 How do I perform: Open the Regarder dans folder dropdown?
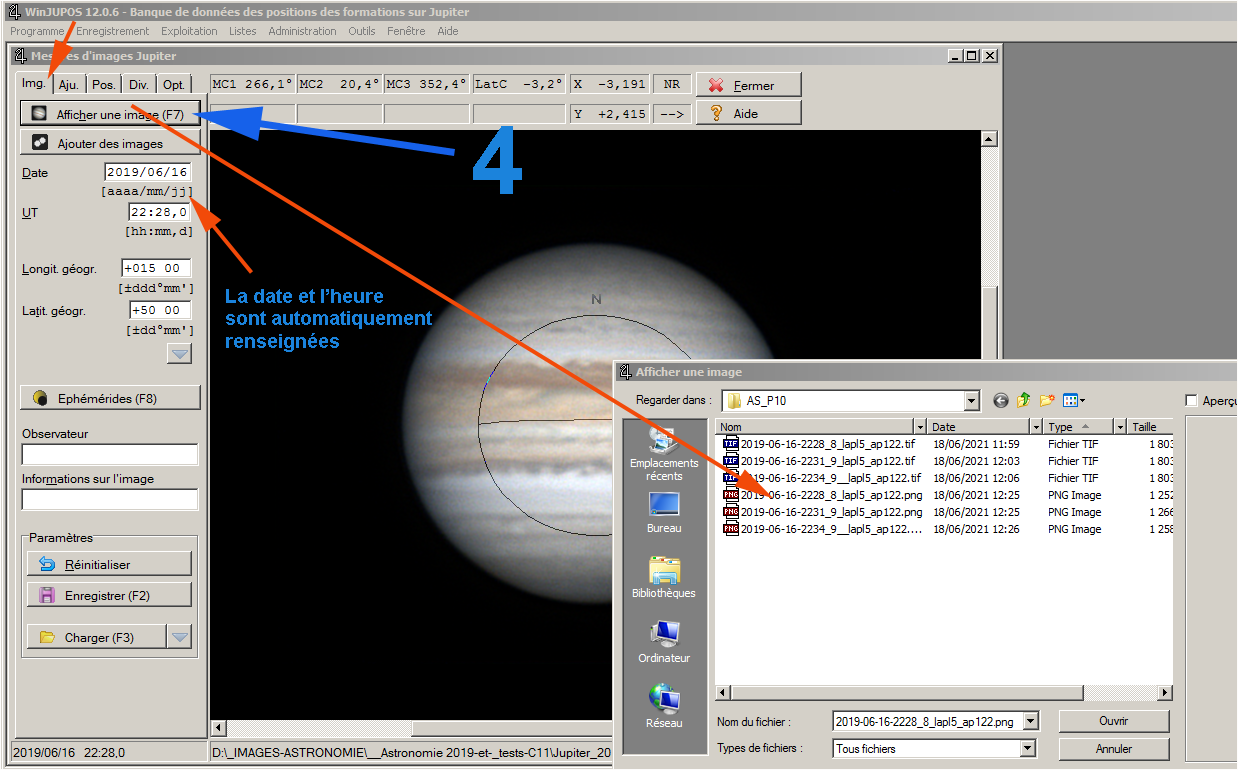coord(971,401)
